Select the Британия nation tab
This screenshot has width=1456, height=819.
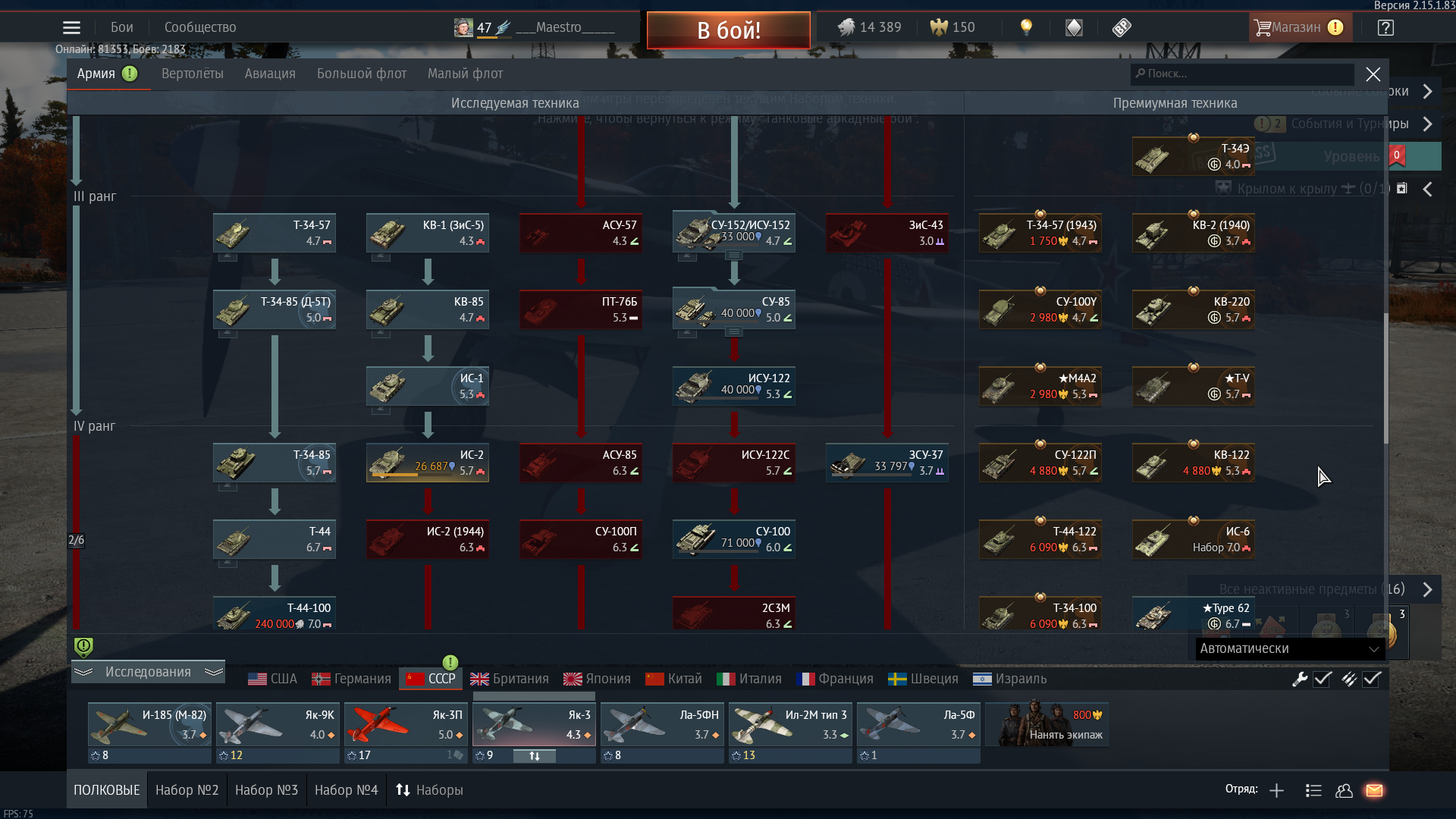pyautogui.click(x=509, y=679)
